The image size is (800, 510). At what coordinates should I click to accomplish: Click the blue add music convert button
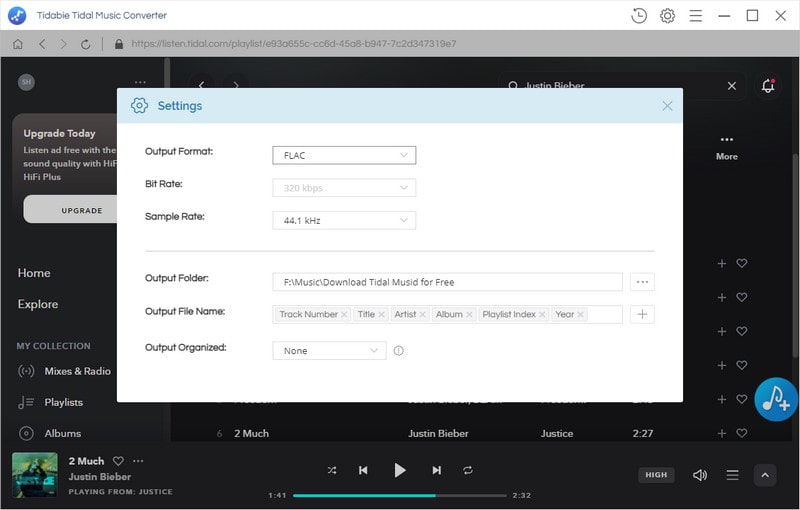click(x=776, y=399)
